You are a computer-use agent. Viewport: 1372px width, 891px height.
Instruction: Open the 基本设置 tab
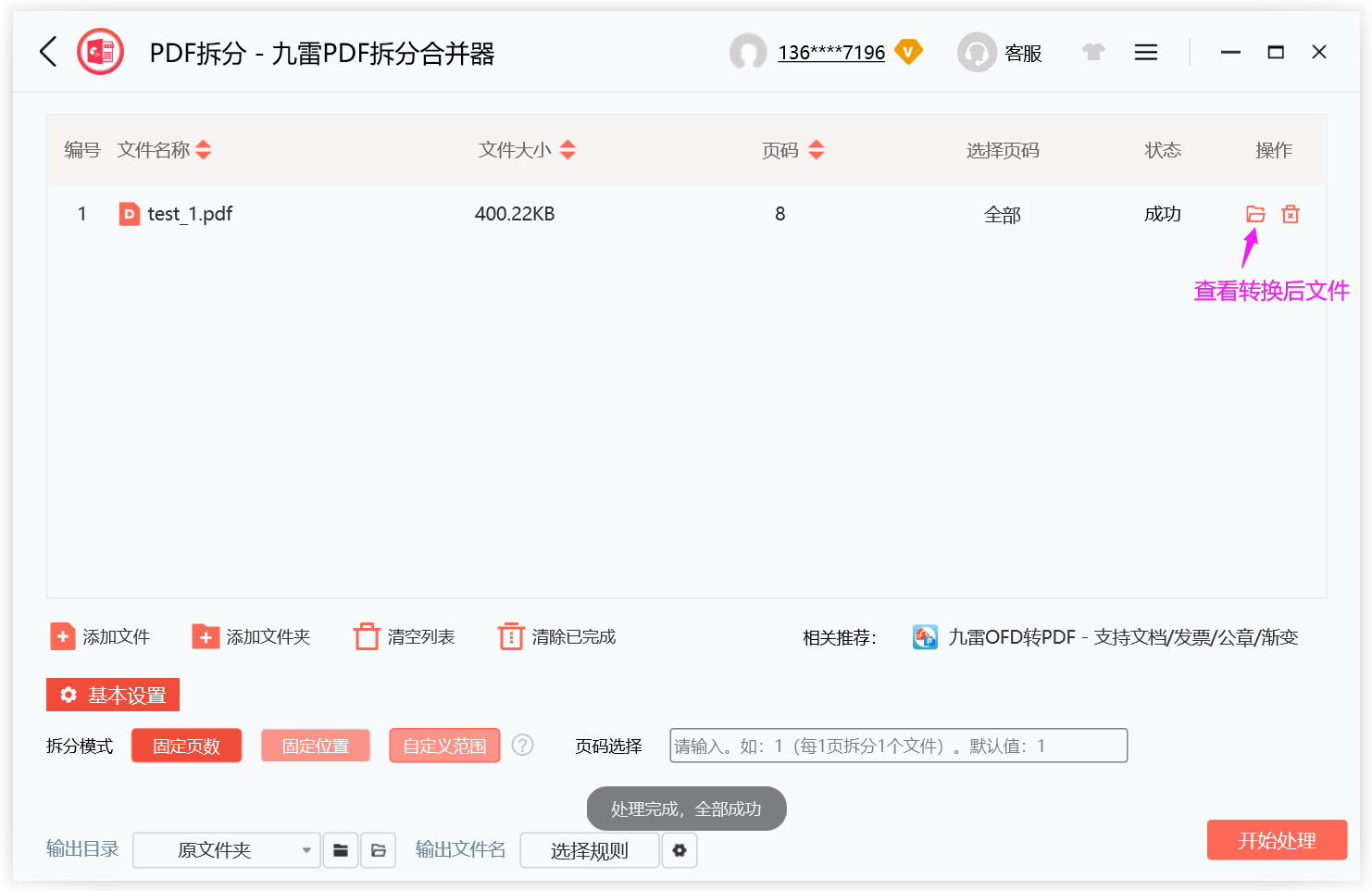[113, 695]
